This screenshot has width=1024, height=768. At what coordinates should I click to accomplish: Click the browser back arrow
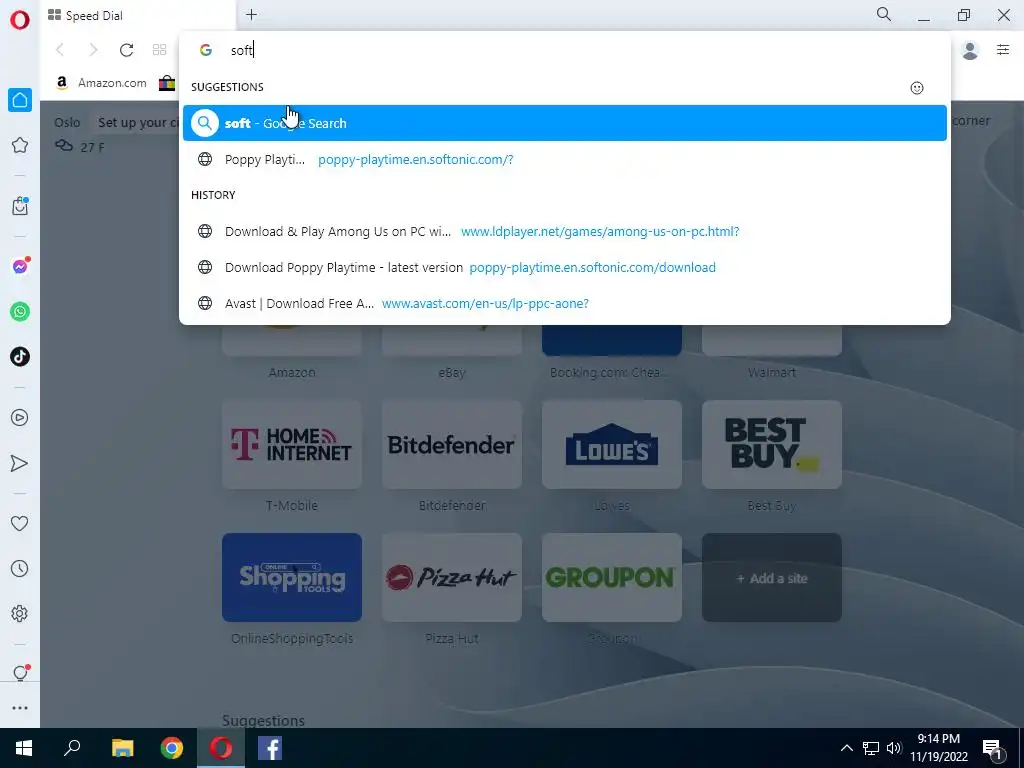(60, 50)
